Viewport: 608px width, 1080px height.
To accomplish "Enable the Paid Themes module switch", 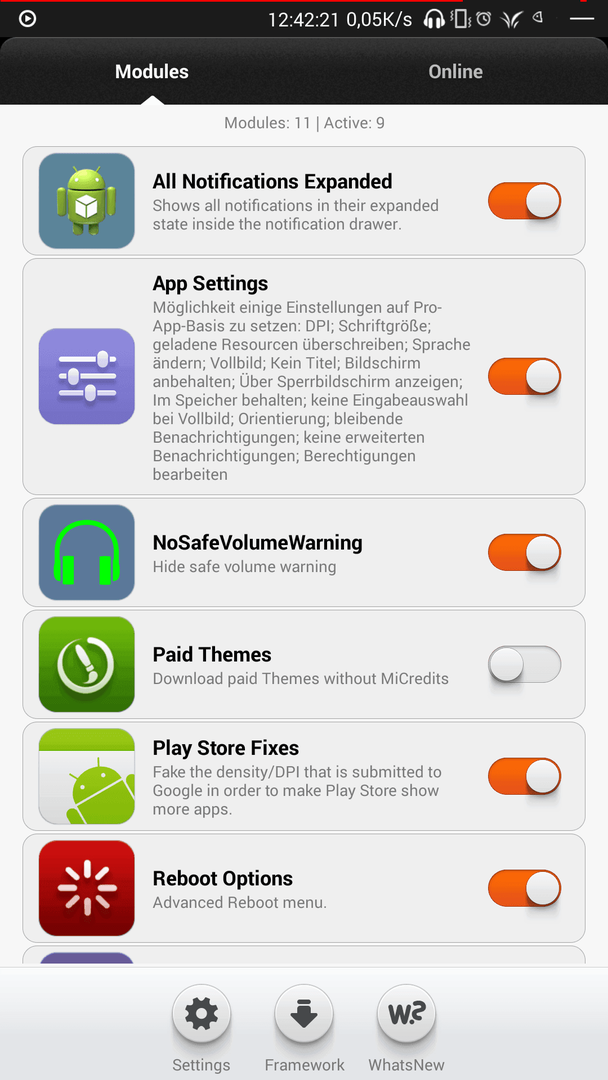I will pos(525,665).
